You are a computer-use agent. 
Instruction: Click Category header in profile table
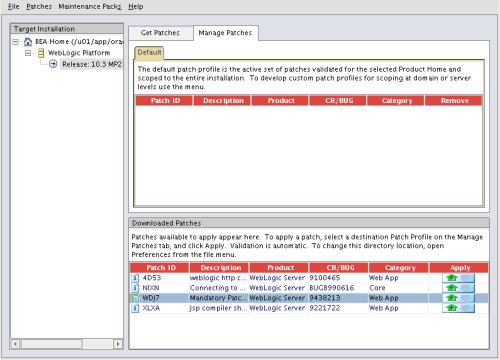tap(396, 101)
